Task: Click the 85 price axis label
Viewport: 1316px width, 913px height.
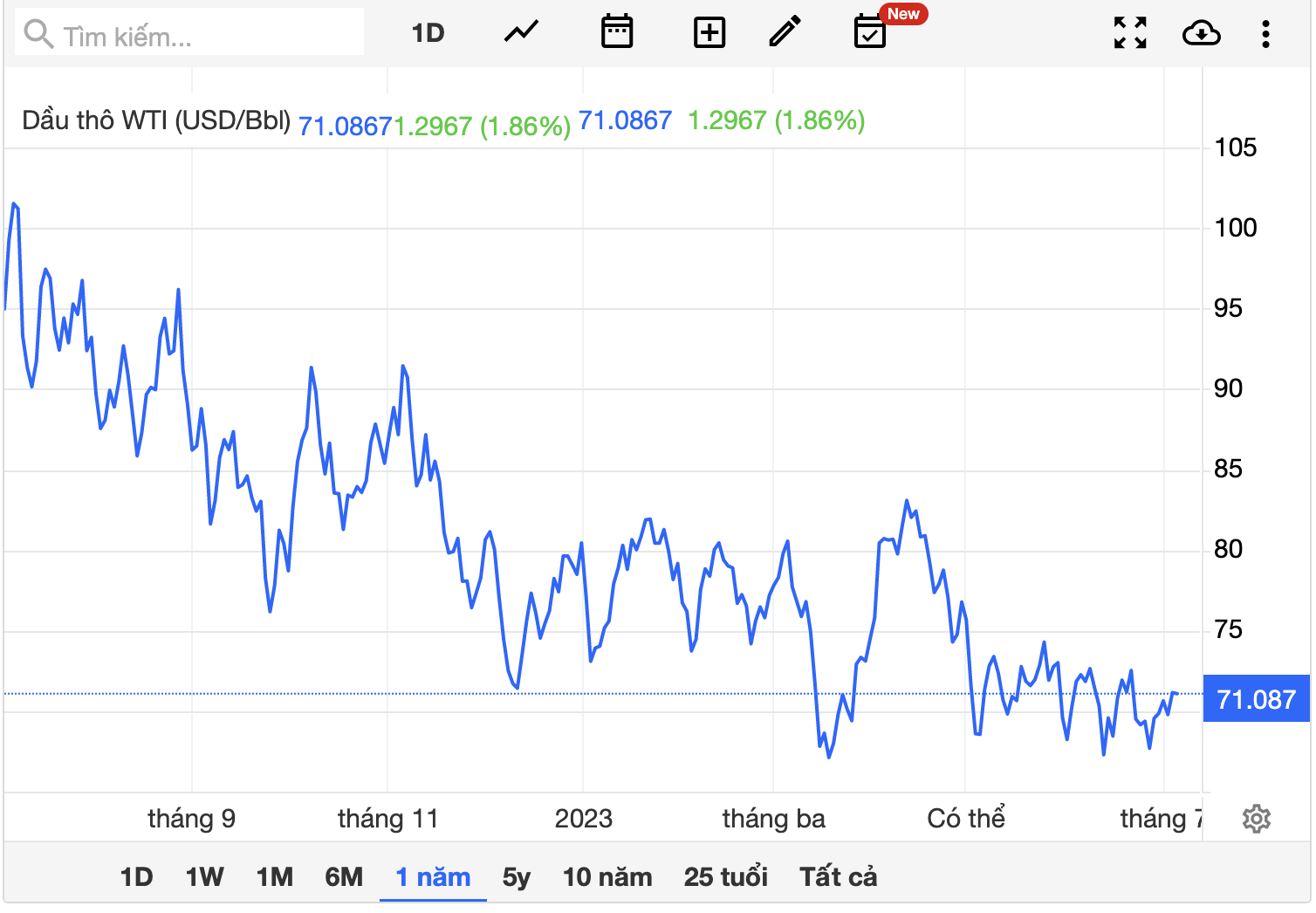Action: tap(1228, 469)
